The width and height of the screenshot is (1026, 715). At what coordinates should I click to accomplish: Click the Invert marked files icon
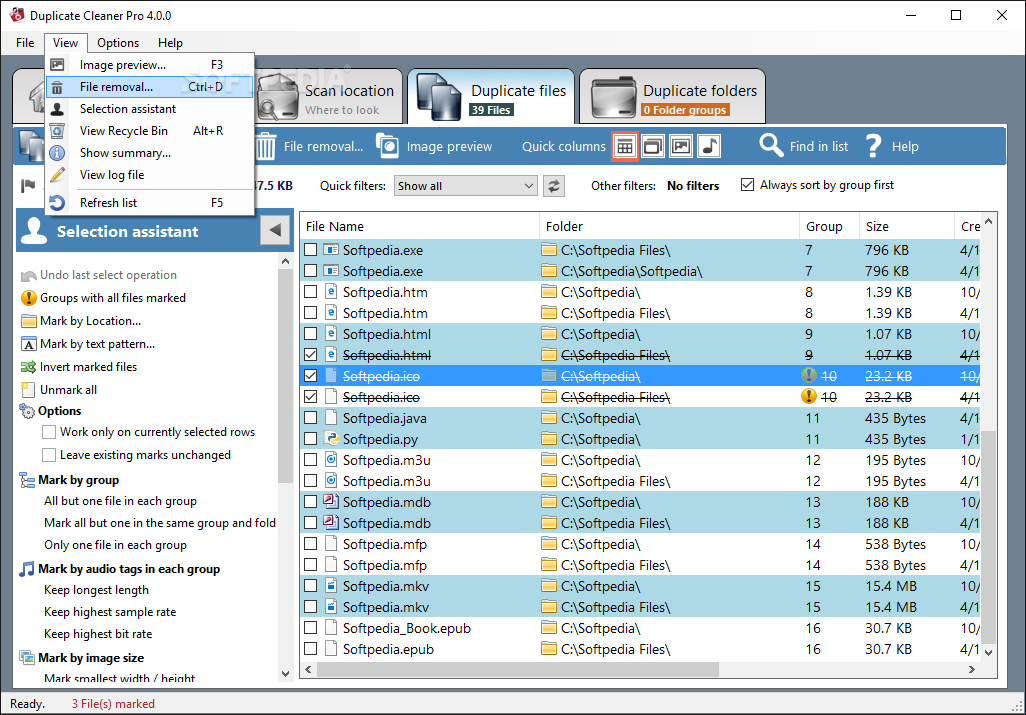[x=28, y=367]
